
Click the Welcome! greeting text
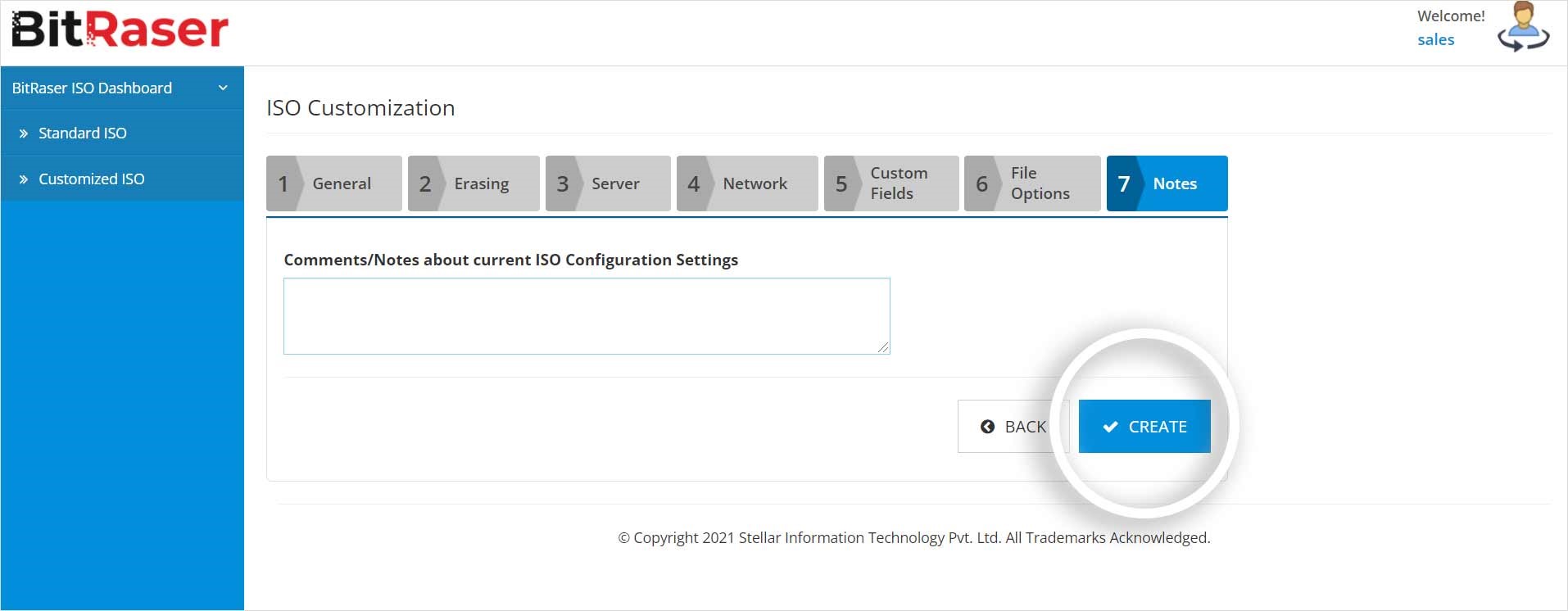click(x=1451, y=16)
